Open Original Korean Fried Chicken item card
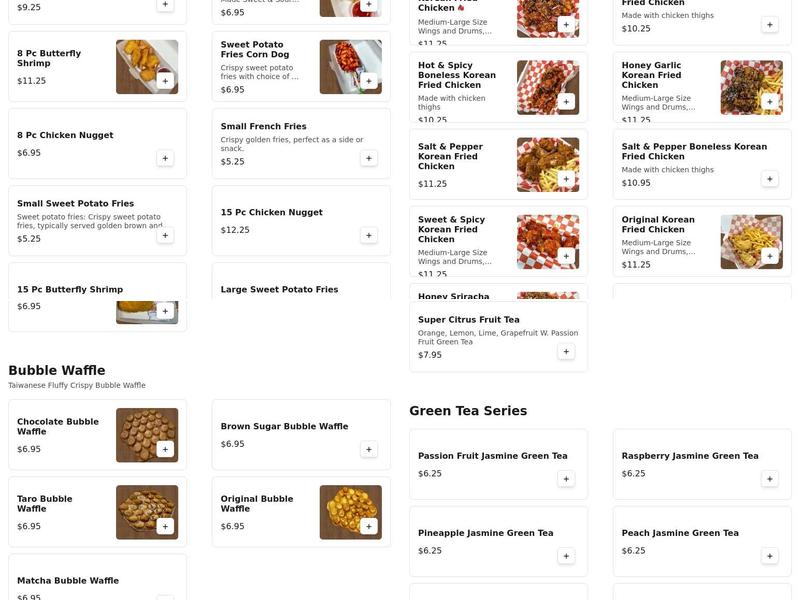The image size is (800, 600). pos(702,242)
